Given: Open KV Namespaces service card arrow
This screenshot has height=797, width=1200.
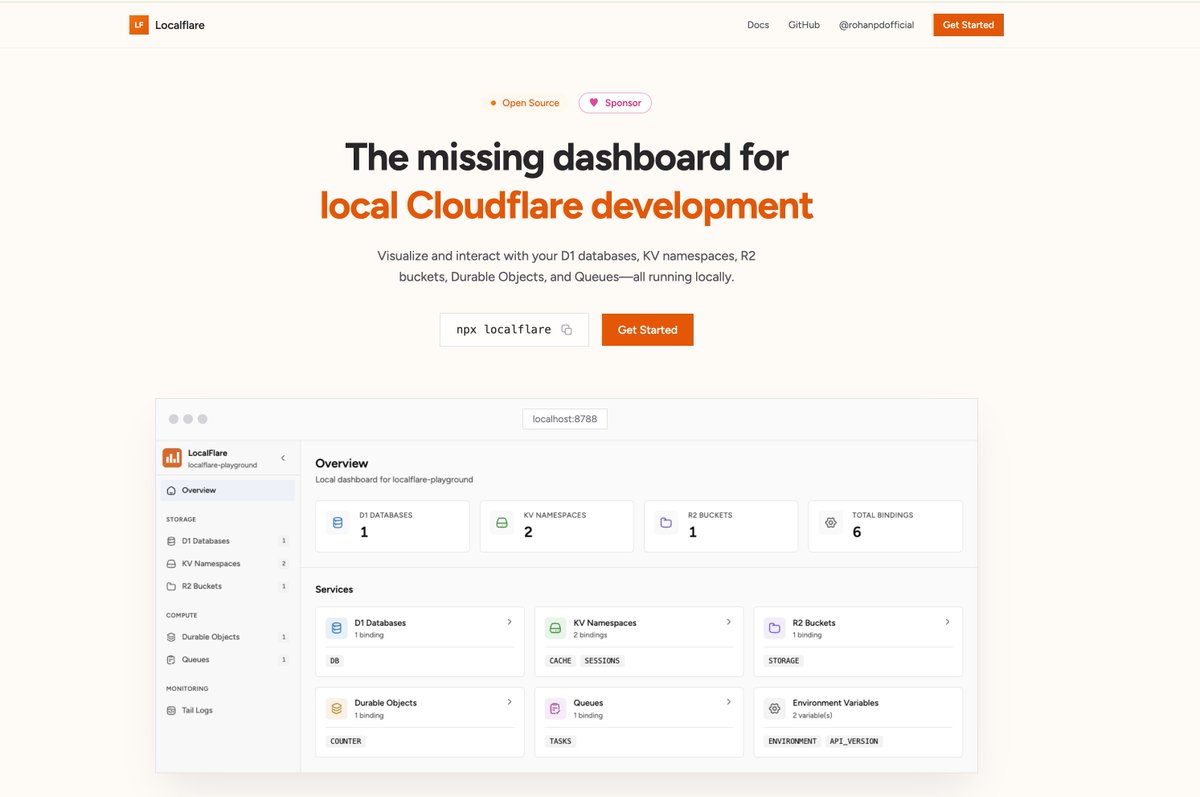Looking at the screenshot, I should click(728, 622).
